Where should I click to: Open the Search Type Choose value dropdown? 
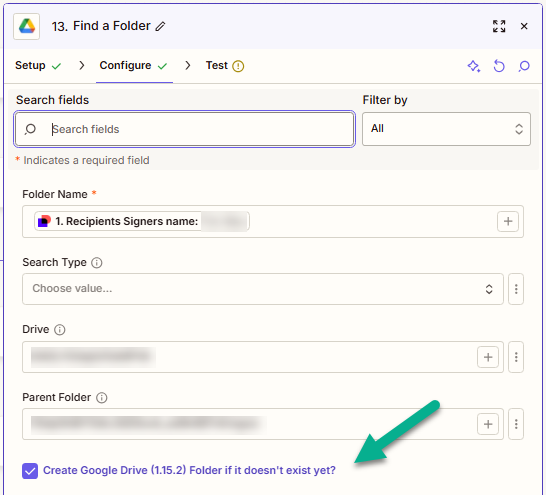click(263, 289)
